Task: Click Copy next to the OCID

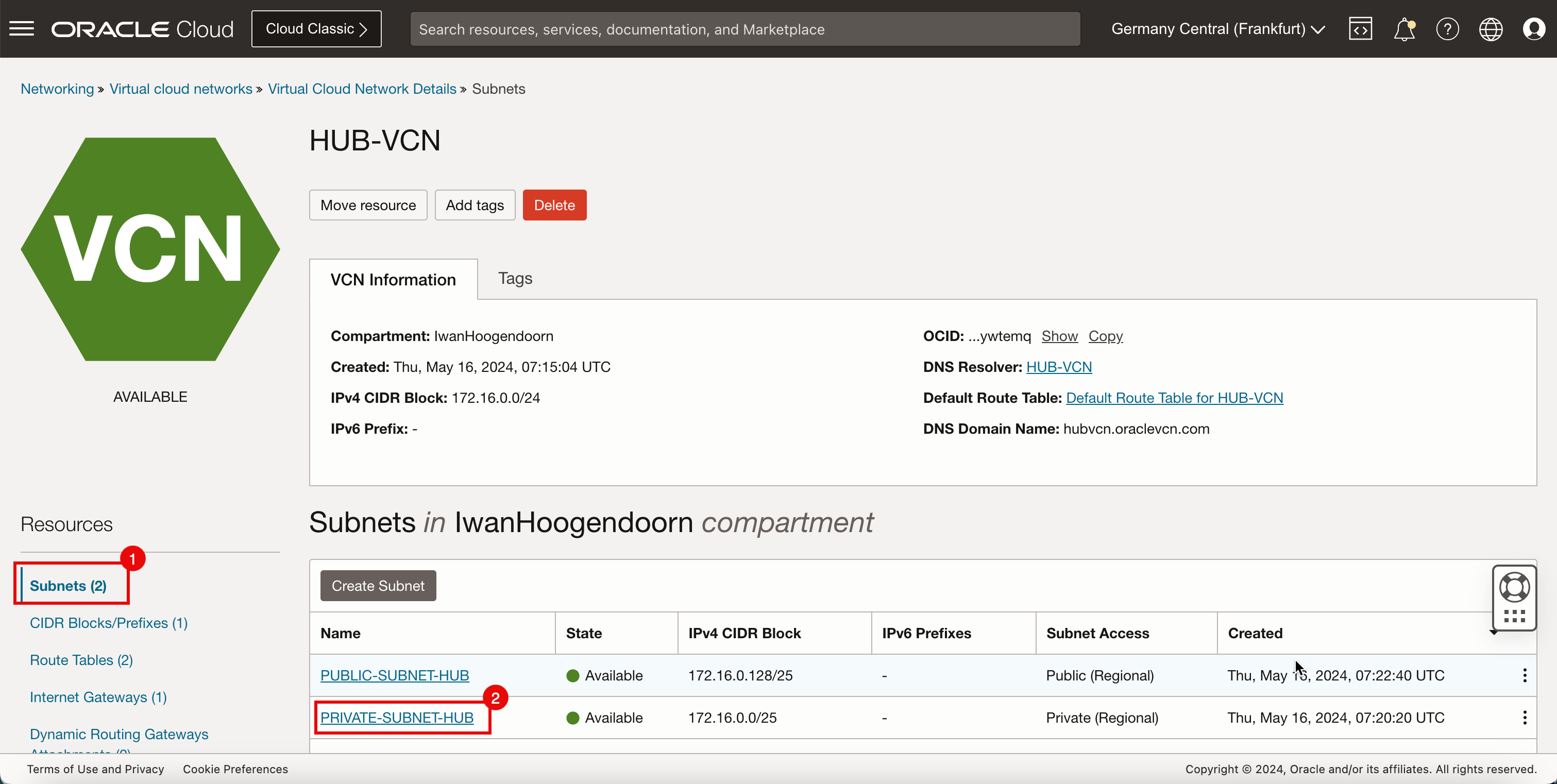Action: pos(1105,335)
